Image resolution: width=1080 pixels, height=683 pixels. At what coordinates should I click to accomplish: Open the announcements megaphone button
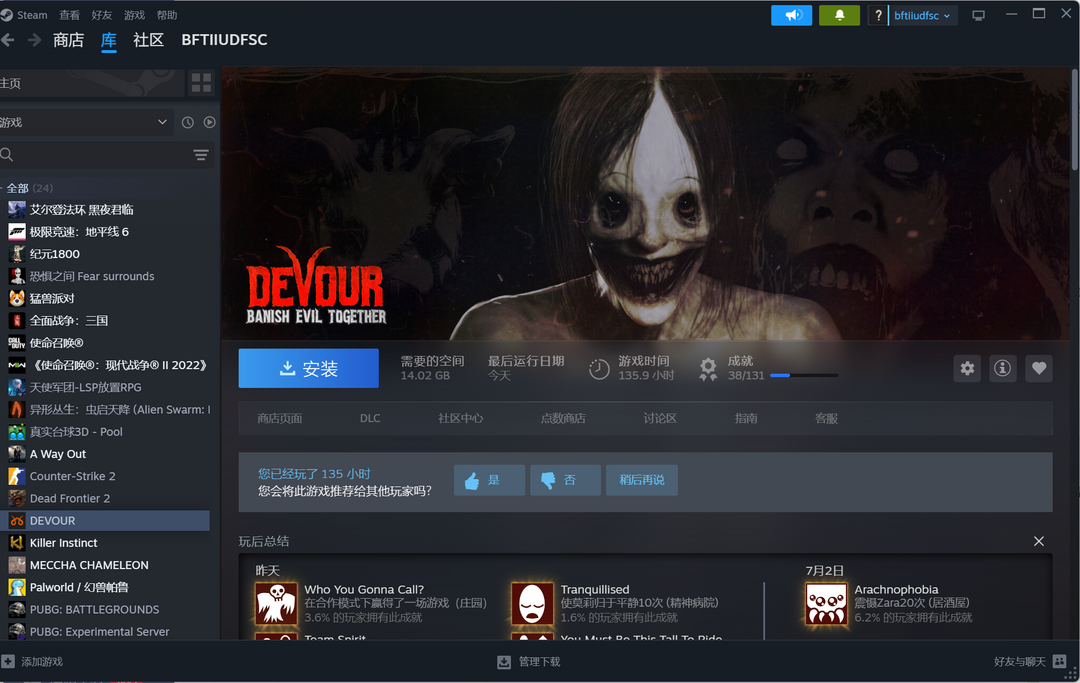click(x=791, y=15)
